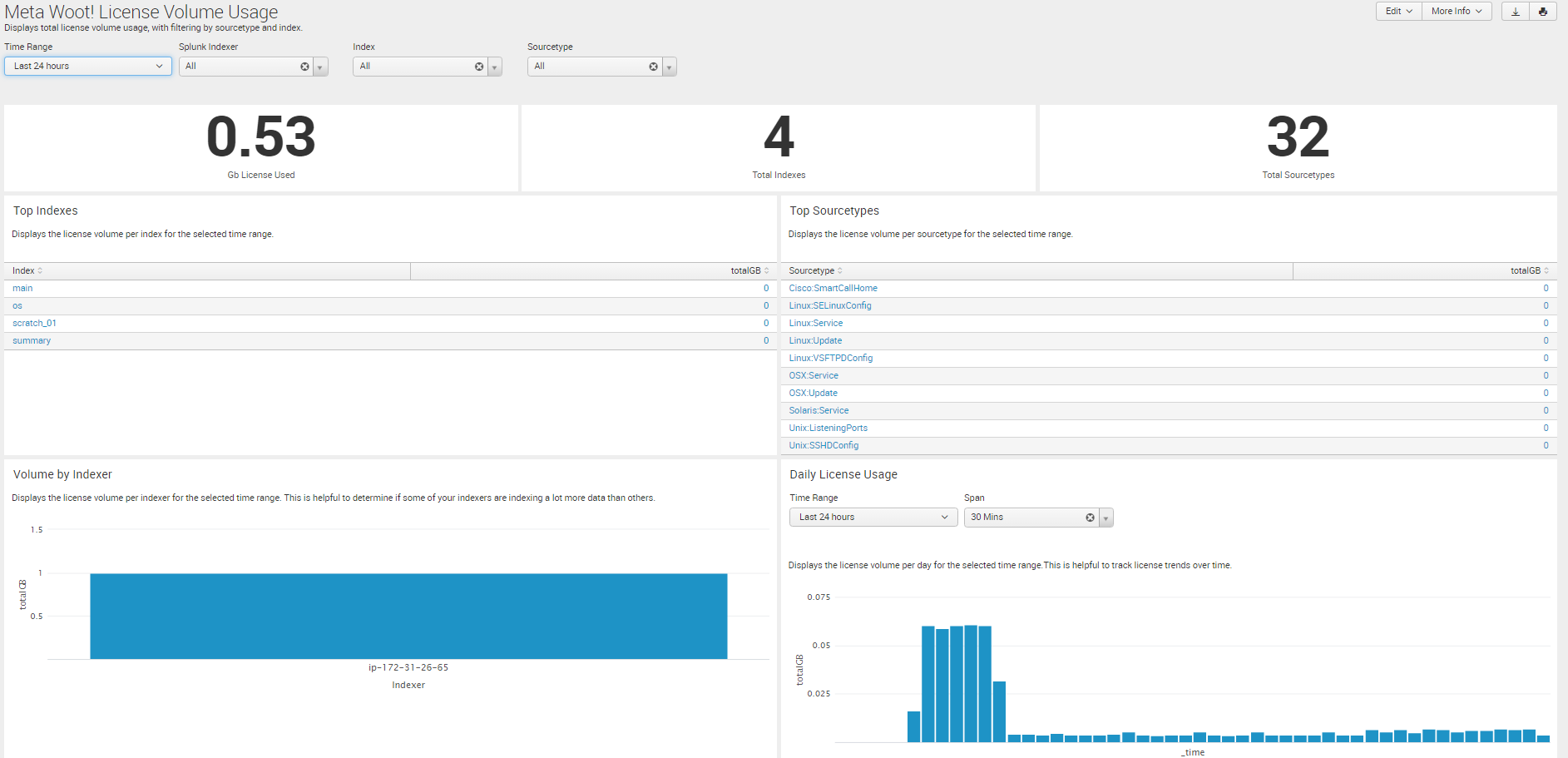Clear the Splunk Indexer filter selection

[x=304, y=67]
